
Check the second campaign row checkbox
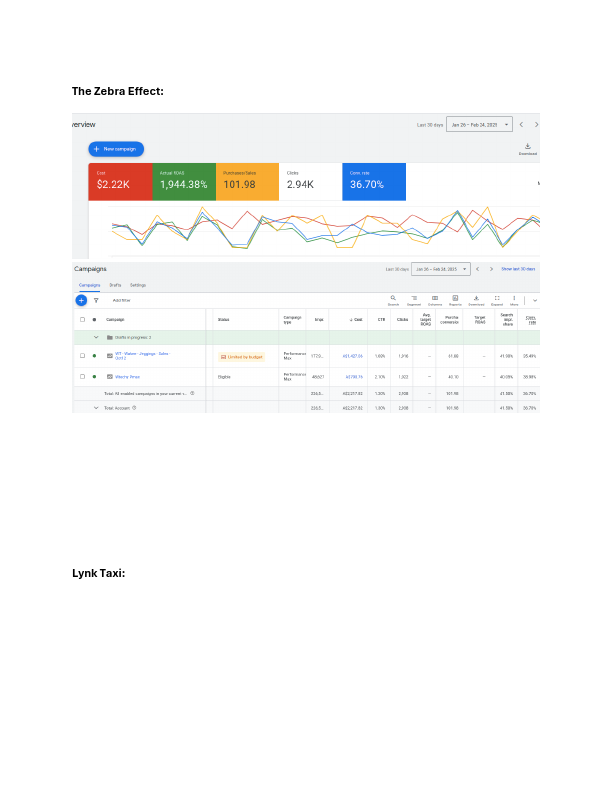82,377
